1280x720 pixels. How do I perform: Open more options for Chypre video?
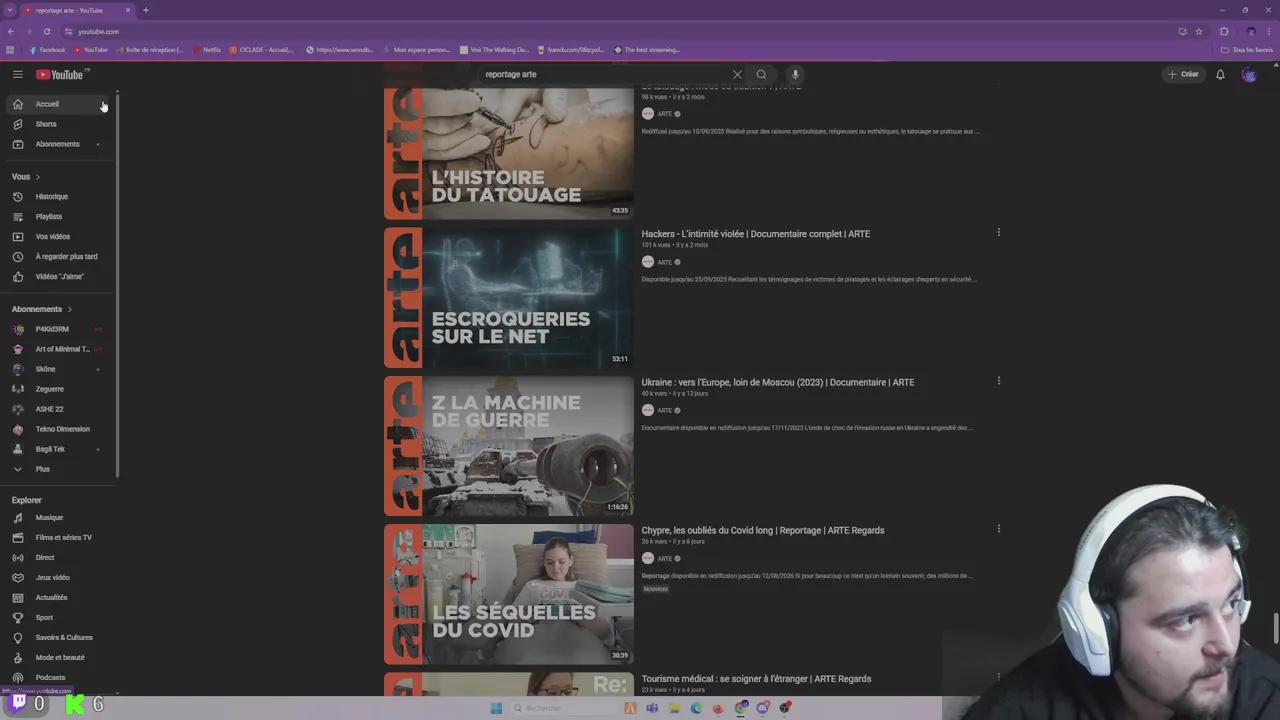click(x=998, y=529)
